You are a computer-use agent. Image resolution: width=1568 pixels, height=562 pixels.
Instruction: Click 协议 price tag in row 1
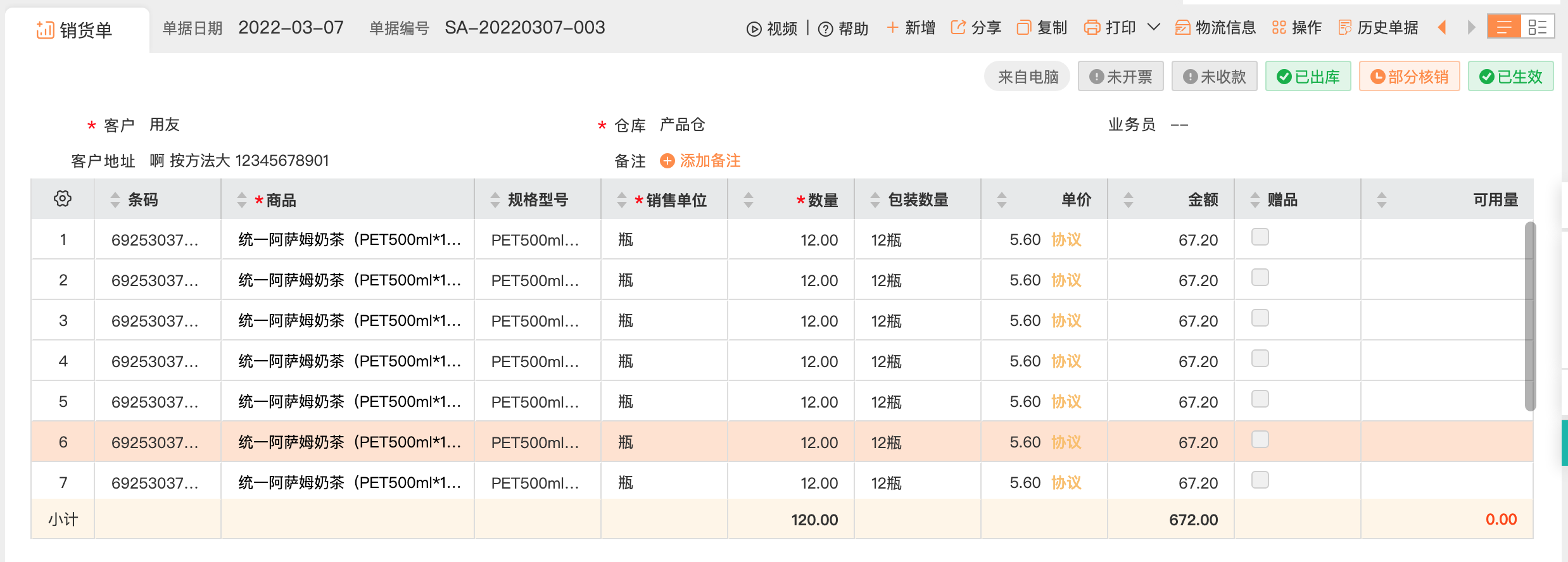point(1066,240)
